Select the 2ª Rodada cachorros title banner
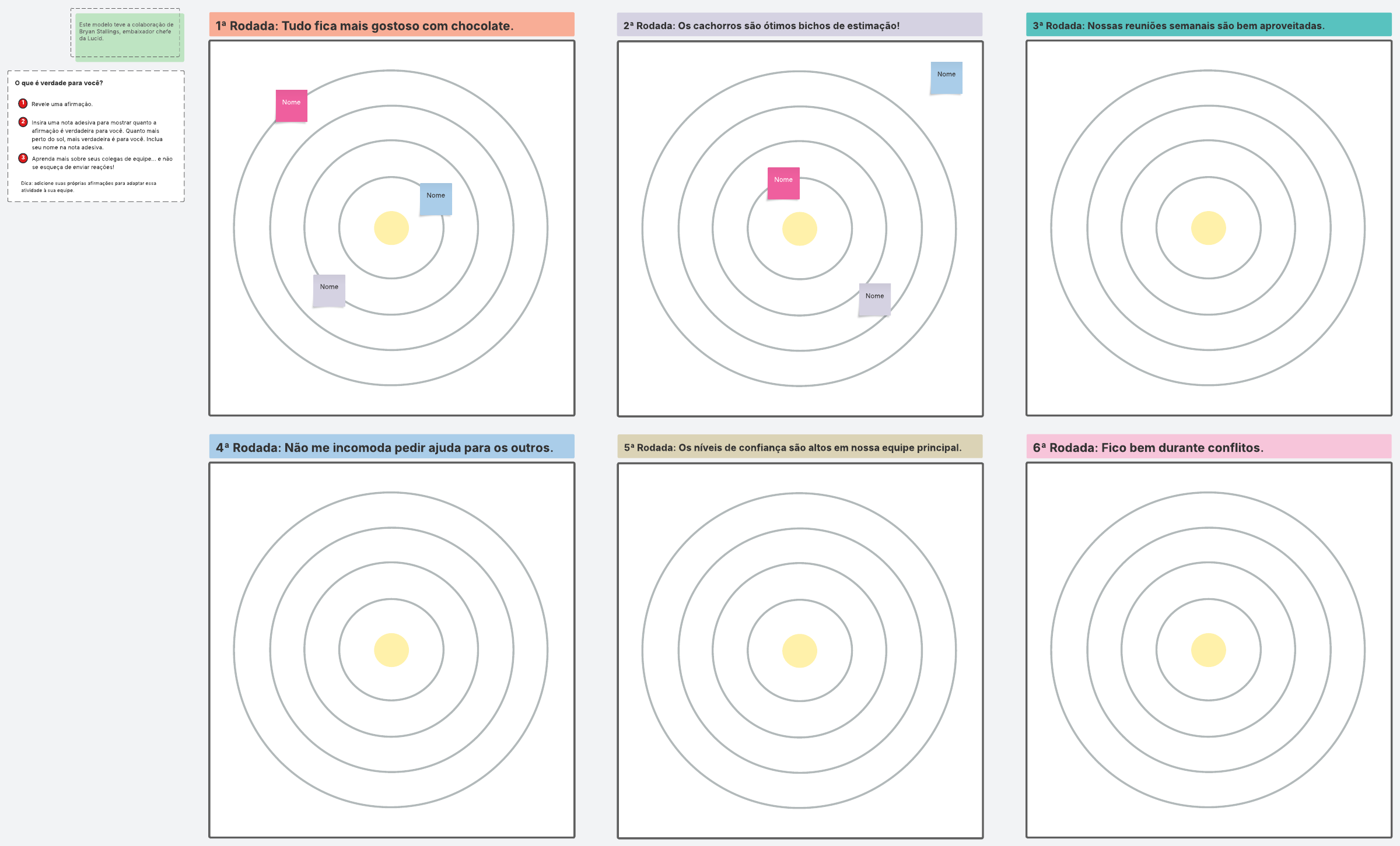 (799, 25)
